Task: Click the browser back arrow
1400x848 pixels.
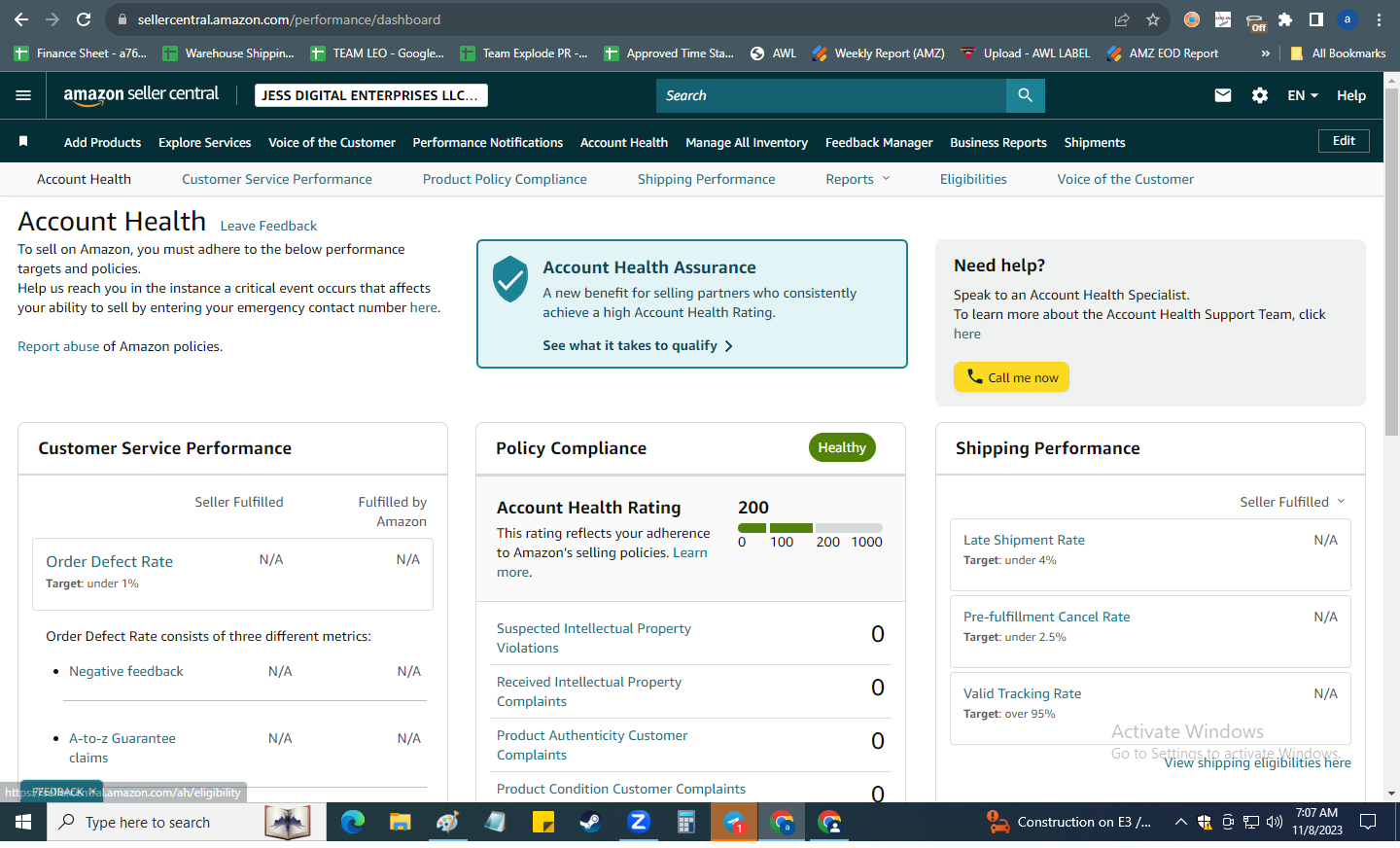Action: tap(21, 19)
